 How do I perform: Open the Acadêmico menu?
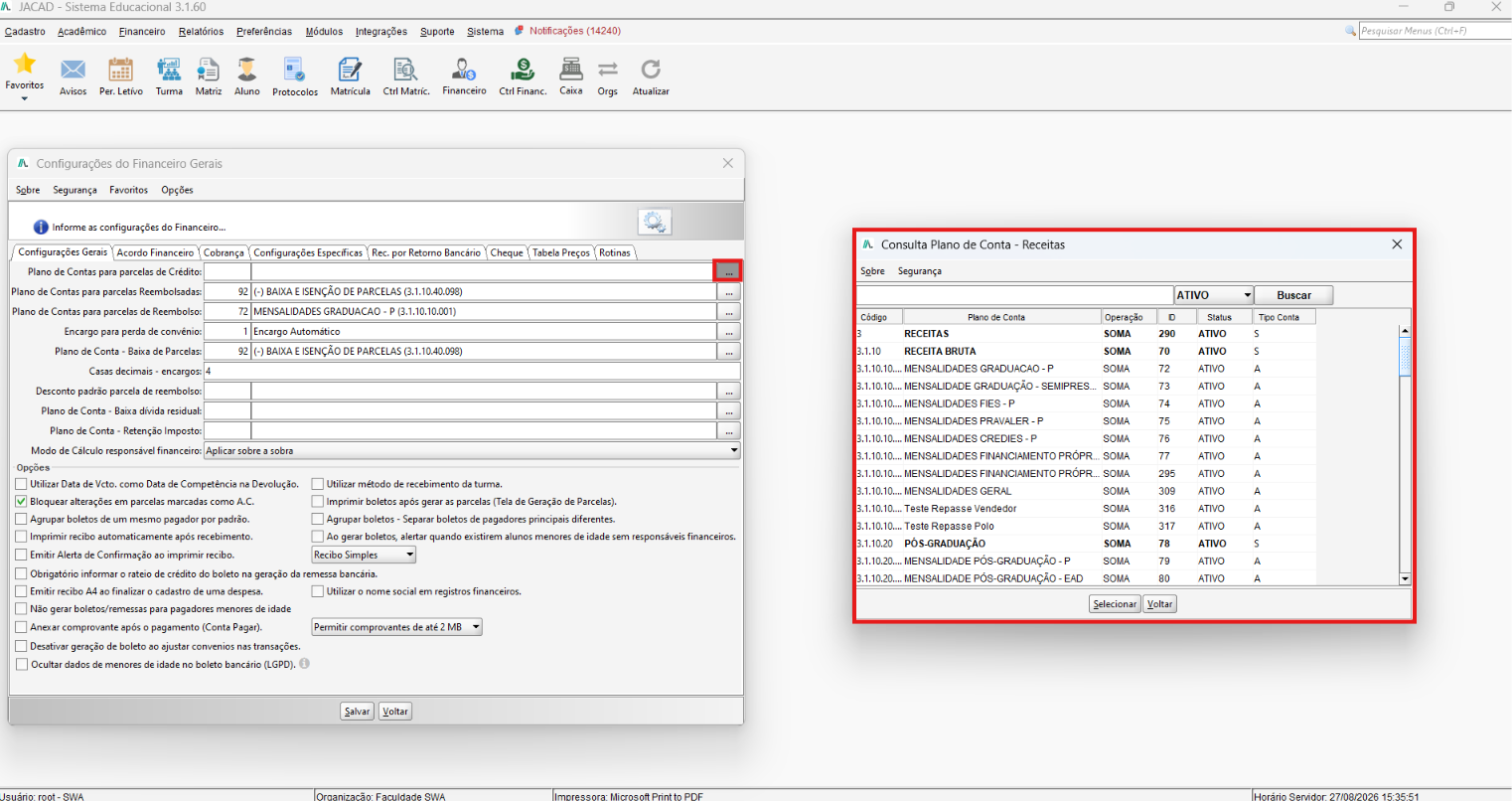pos(81,31)
